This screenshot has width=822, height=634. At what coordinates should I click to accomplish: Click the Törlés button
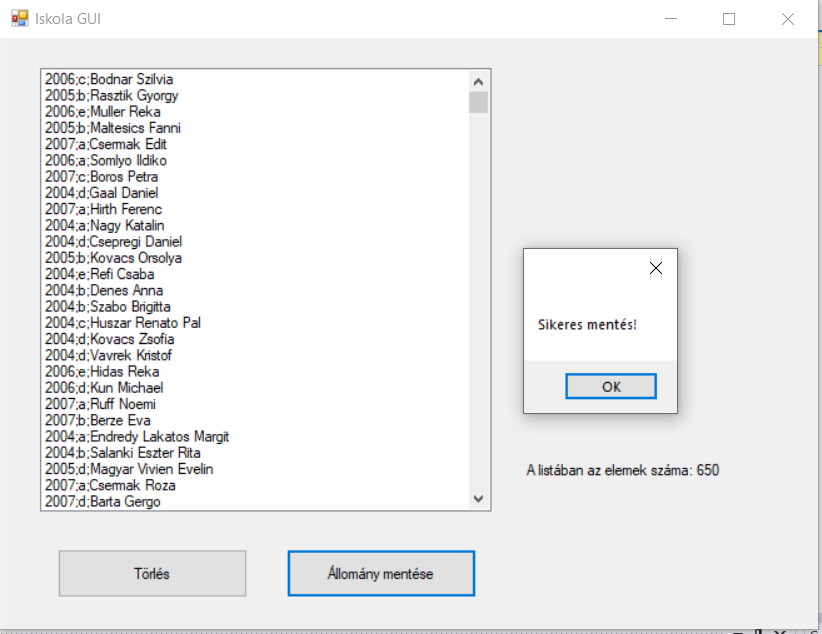(152, 574)
